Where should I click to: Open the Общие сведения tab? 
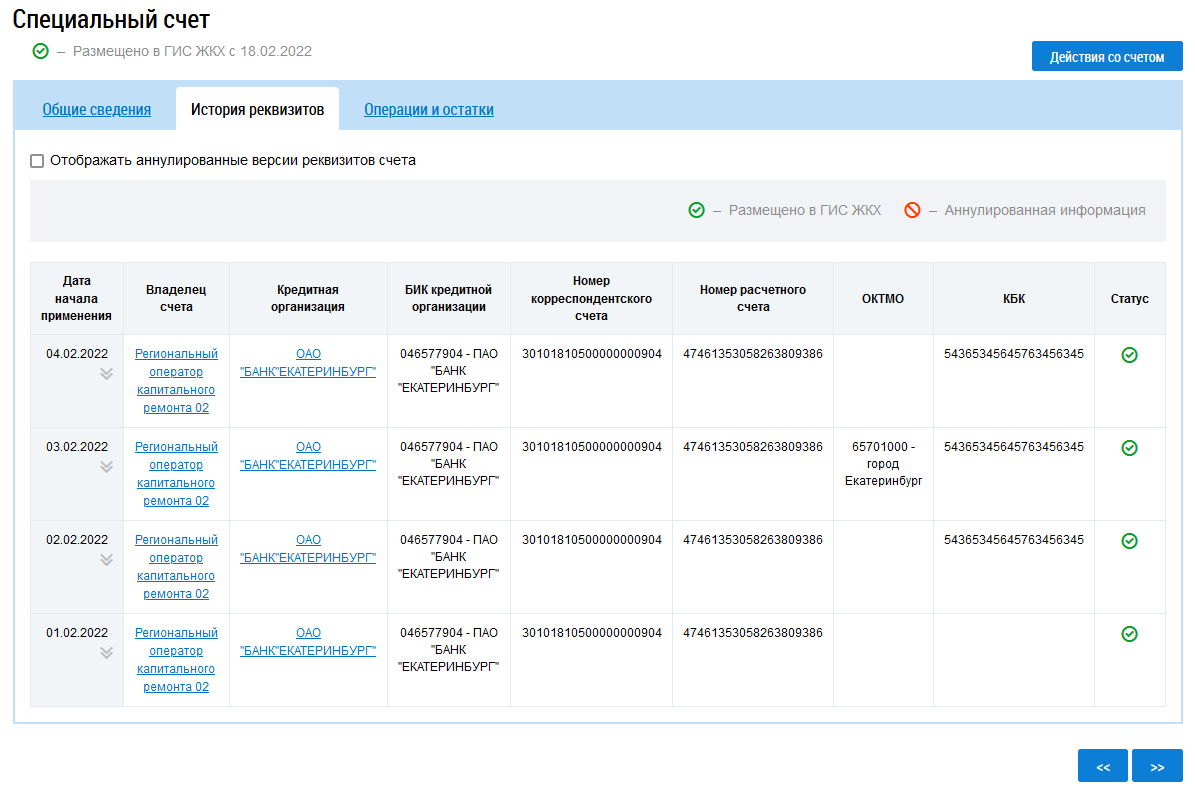coord(96,110)
